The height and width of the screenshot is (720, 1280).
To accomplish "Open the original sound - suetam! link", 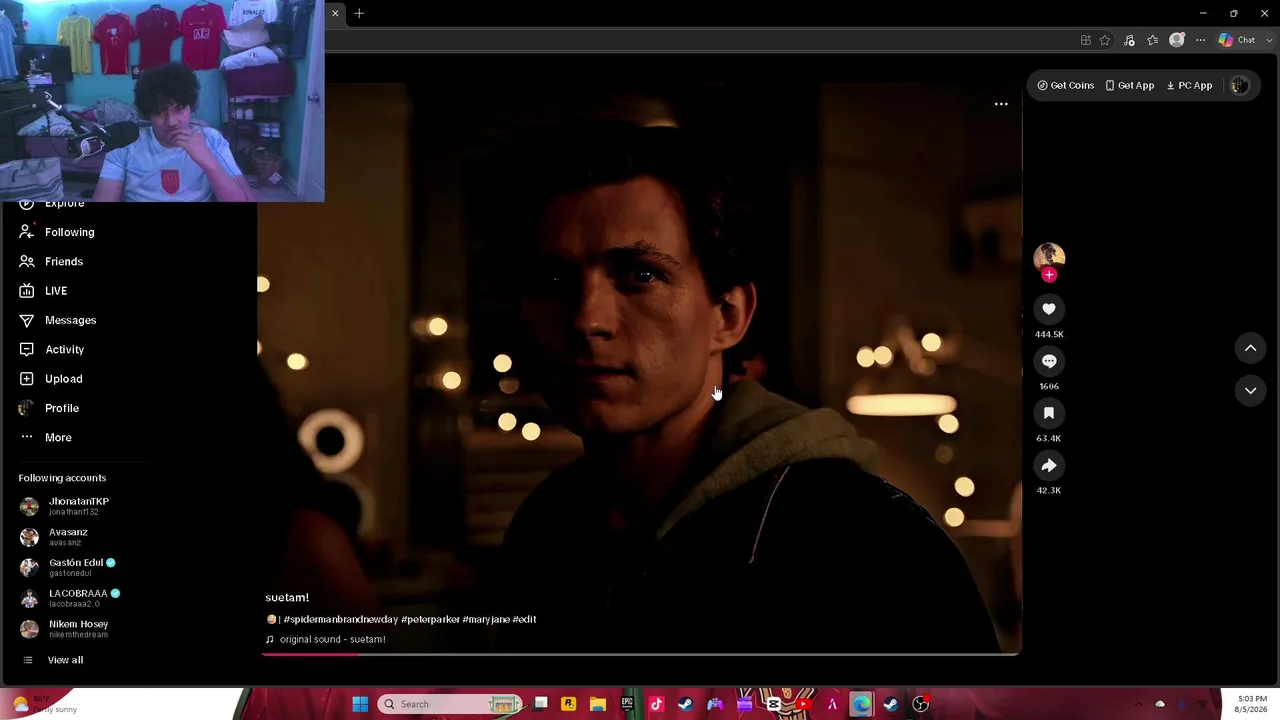I will 332,639.
